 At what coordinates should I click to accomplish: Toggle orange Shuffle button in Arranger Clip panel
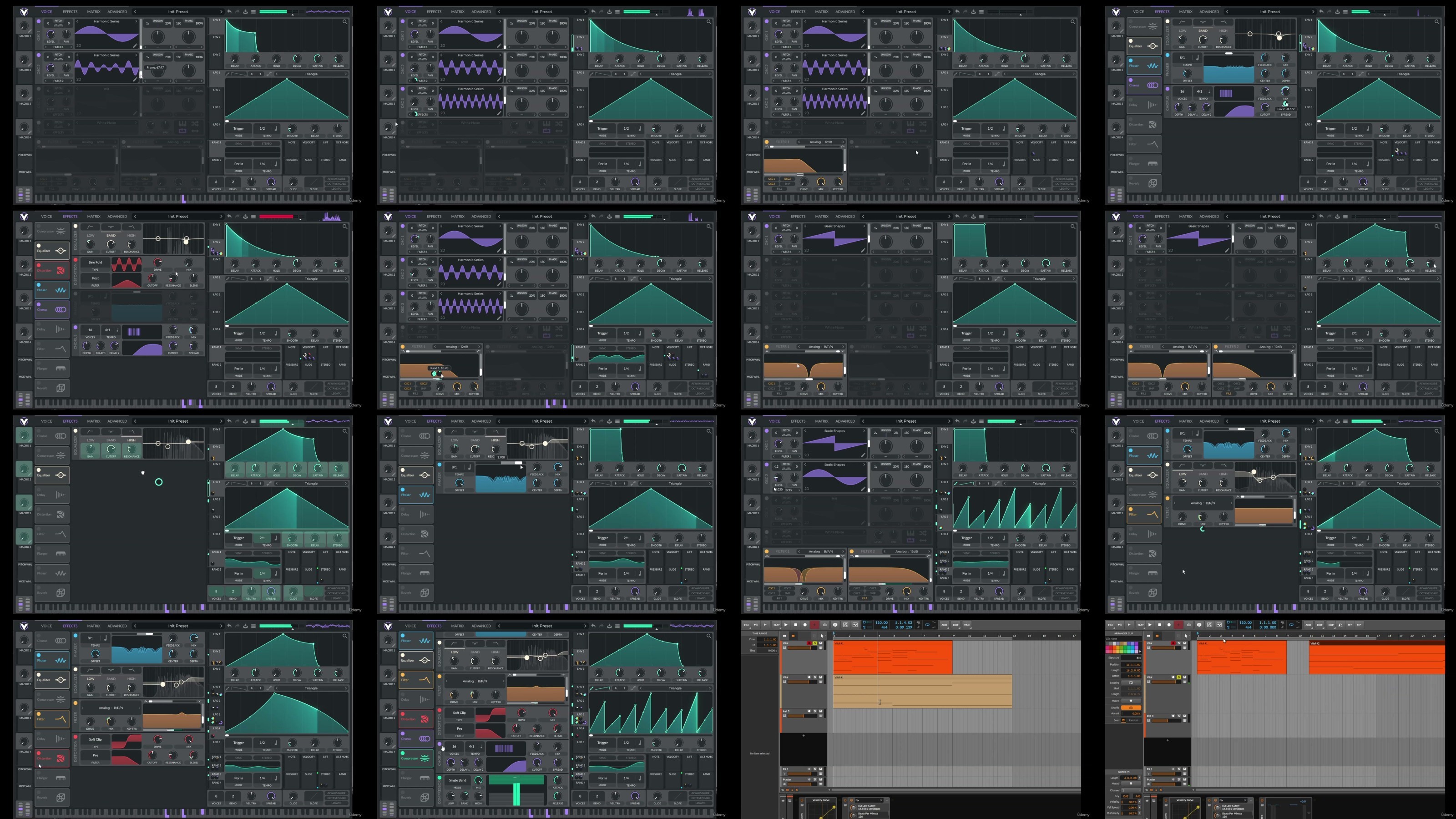1131,708
